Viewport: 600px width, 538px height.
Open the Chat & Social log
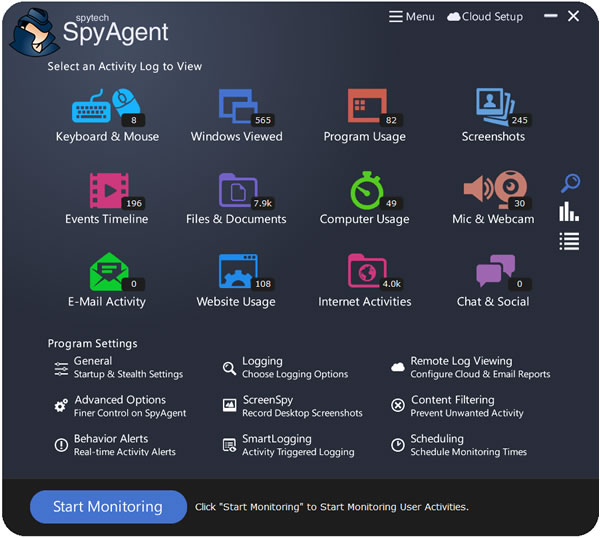pyautogui.click(x=493, y=274)
